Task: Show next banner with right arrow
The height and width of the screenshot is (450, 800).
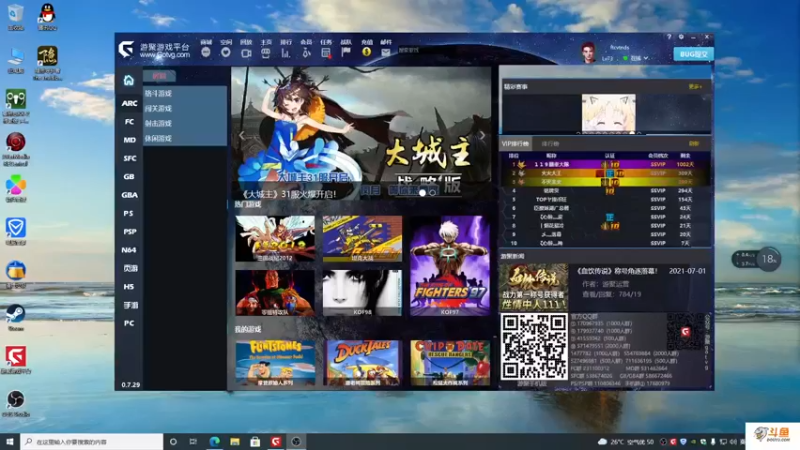Action: 481,135
